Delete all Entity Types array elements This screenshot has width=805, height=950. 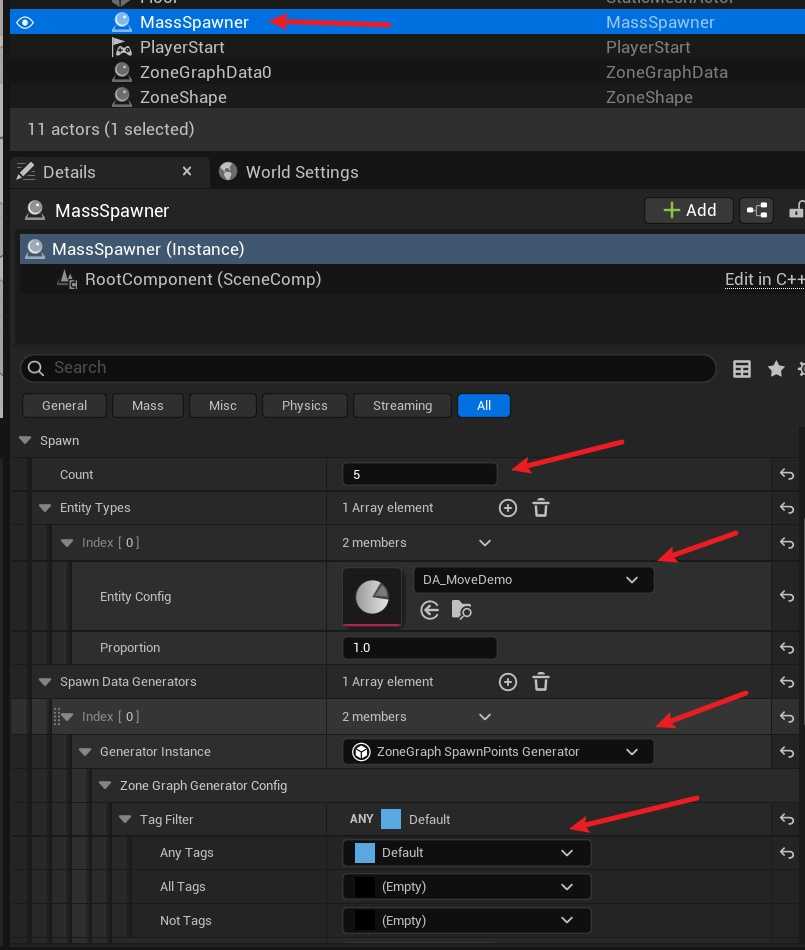[541, 508]
